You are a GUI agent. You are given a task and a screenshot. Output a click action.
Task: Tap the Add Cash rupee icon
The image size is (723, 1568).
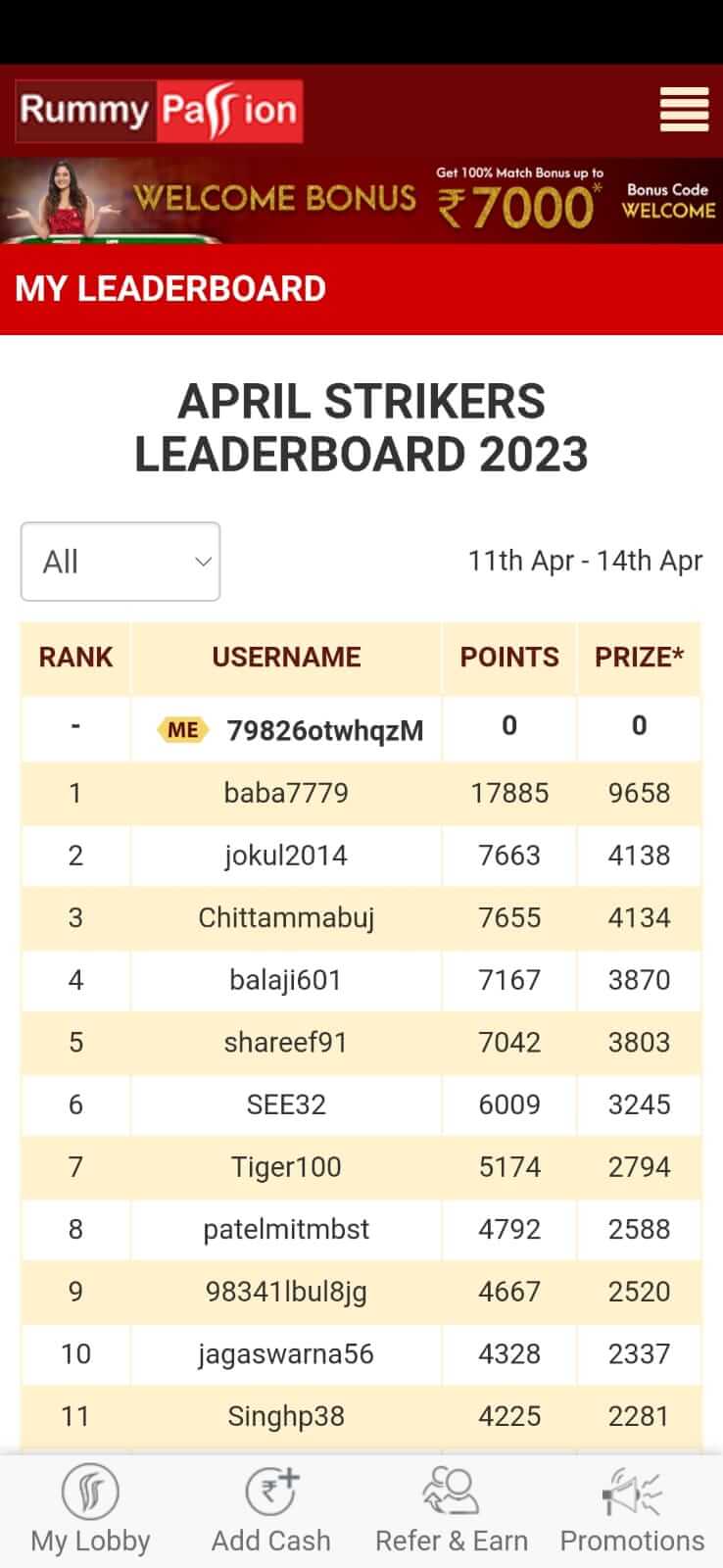pos(271,1492)
